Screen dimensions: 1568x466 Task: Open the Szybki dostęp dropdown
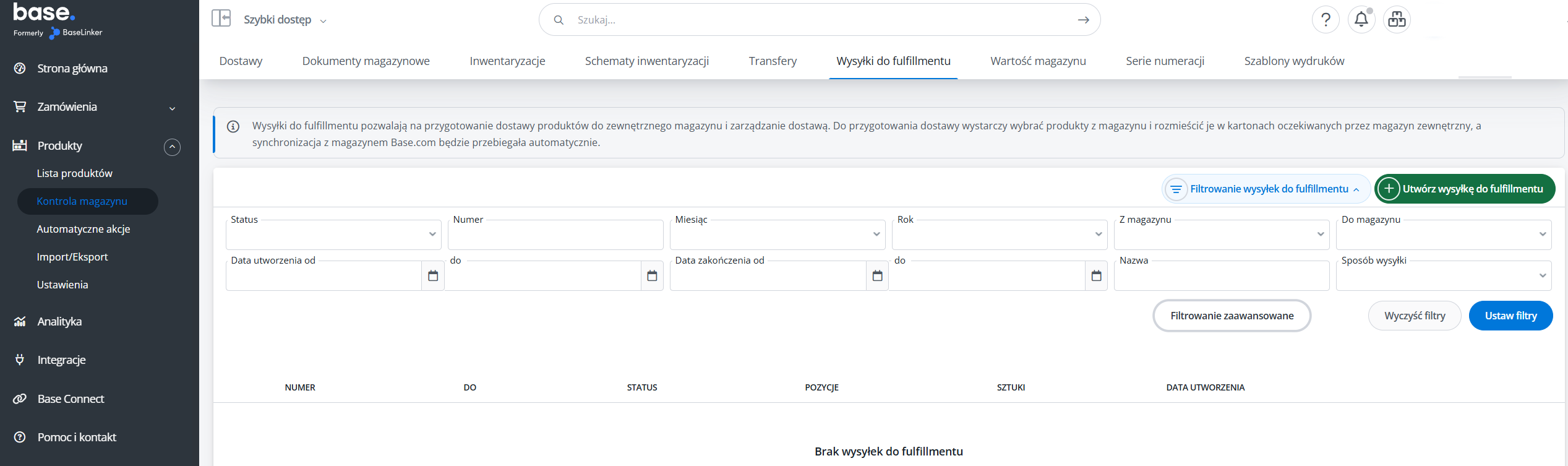285,20
